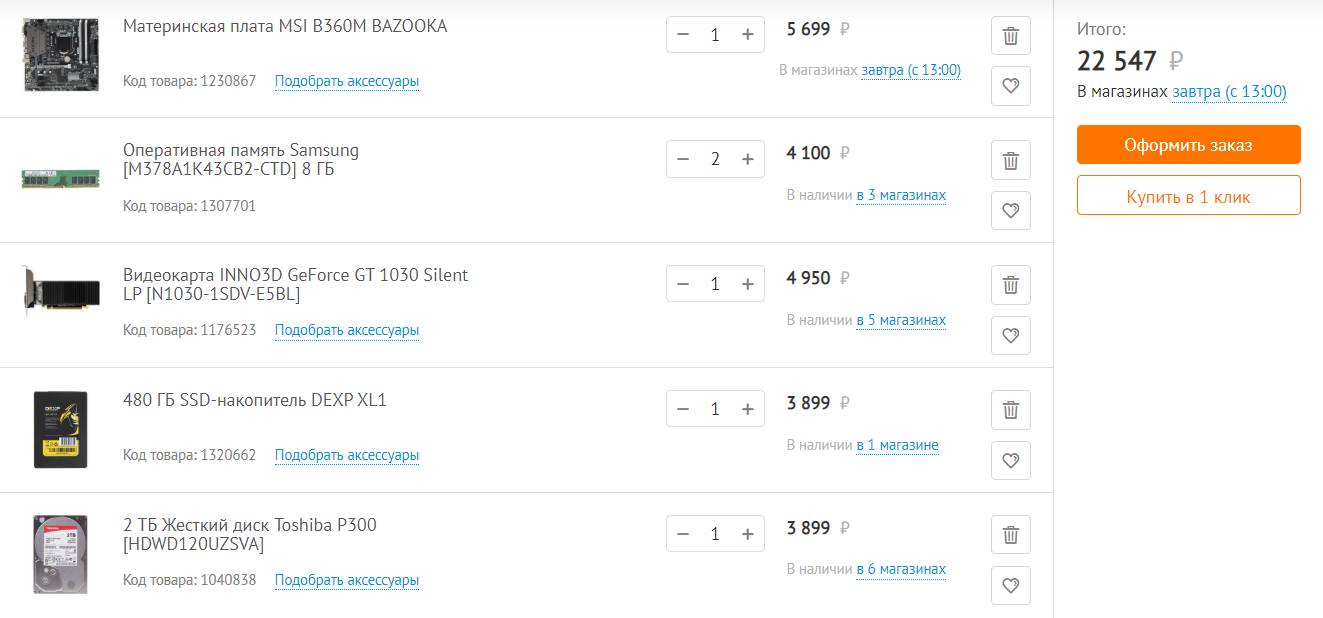1323x618 pixels.
Task: Favorite the MSI B360M BAZOOKA motherboard
Action: (1010, 86)
